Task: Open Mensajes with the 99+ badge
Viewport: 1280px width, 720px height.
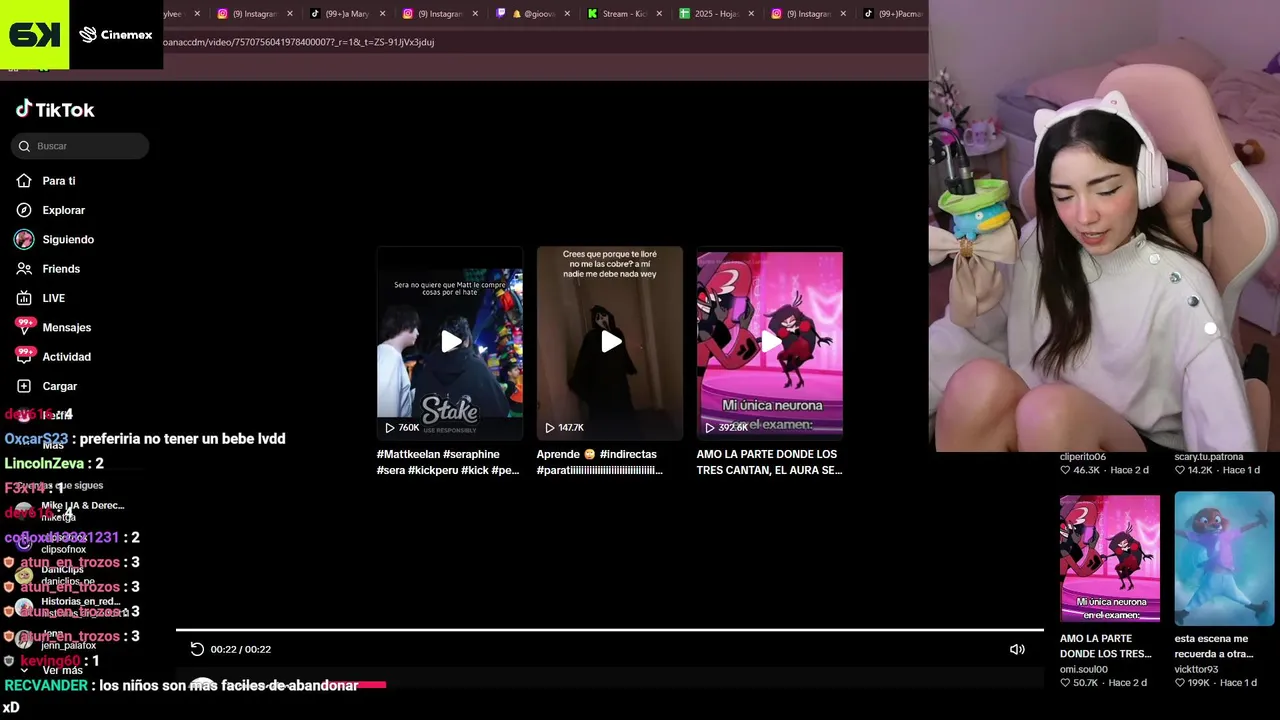Action: pyautogui.click(x=53, y=327)
